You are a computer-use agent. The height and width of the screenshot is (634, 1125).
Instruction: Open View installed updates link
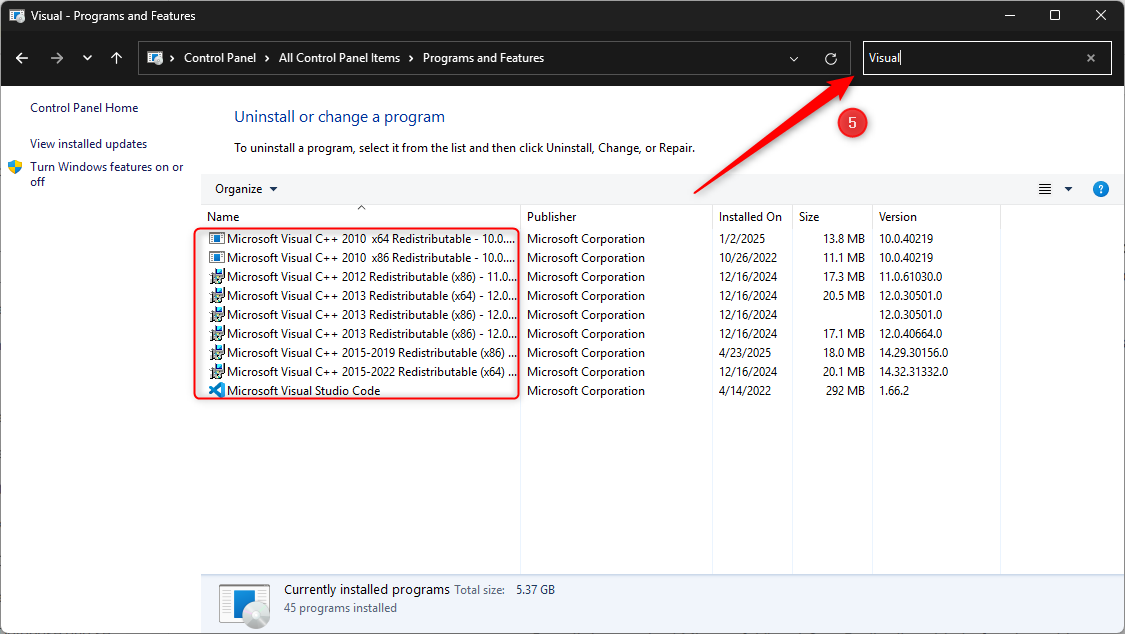[88, 143]
